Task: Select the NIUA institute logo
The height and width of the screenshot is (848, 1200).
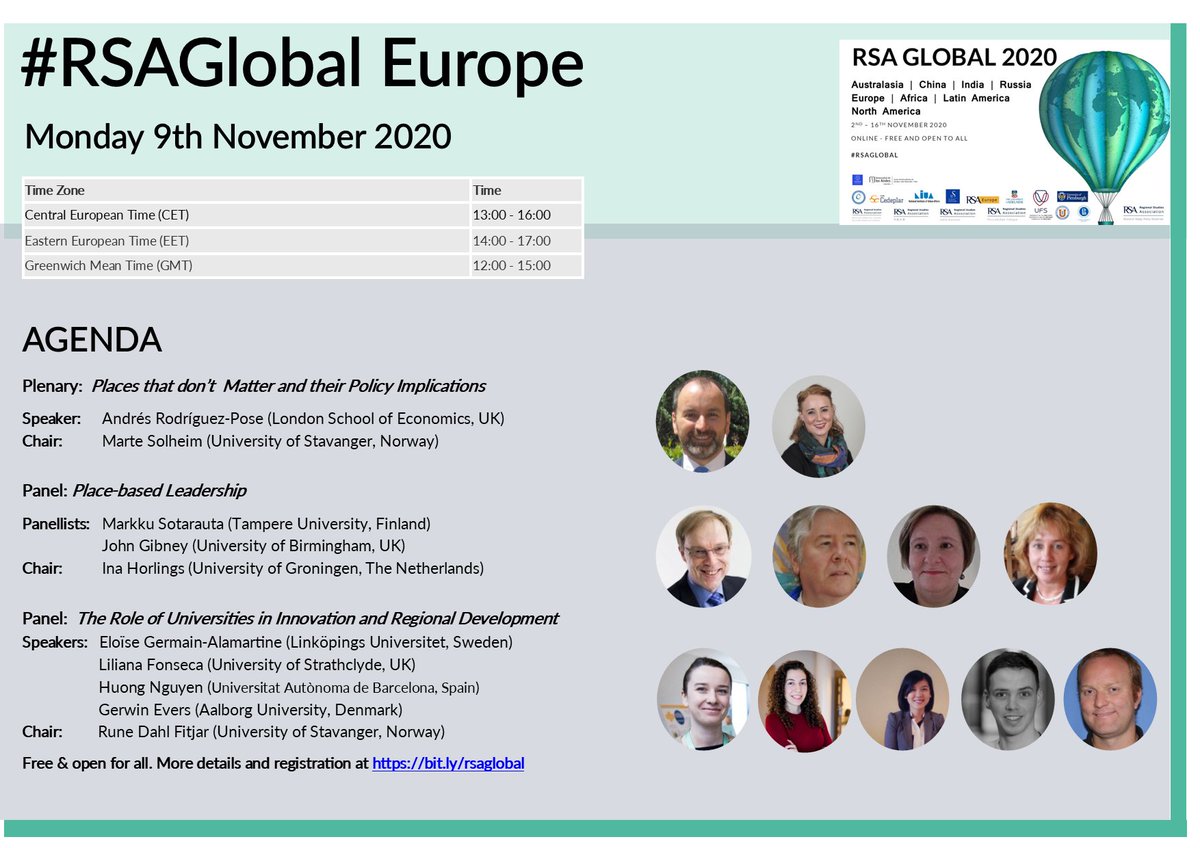Action: click(x=925, y=196)
